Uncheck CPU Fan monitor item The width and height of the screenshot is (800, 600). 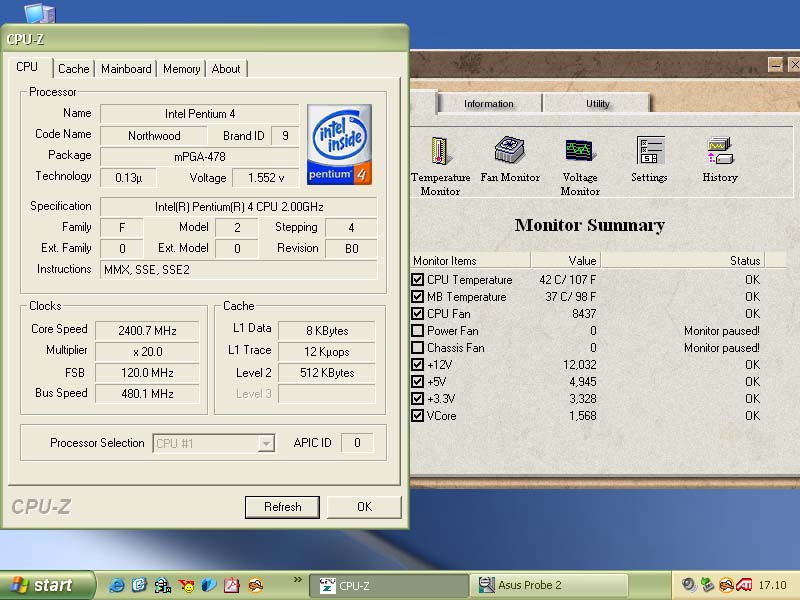417,313
